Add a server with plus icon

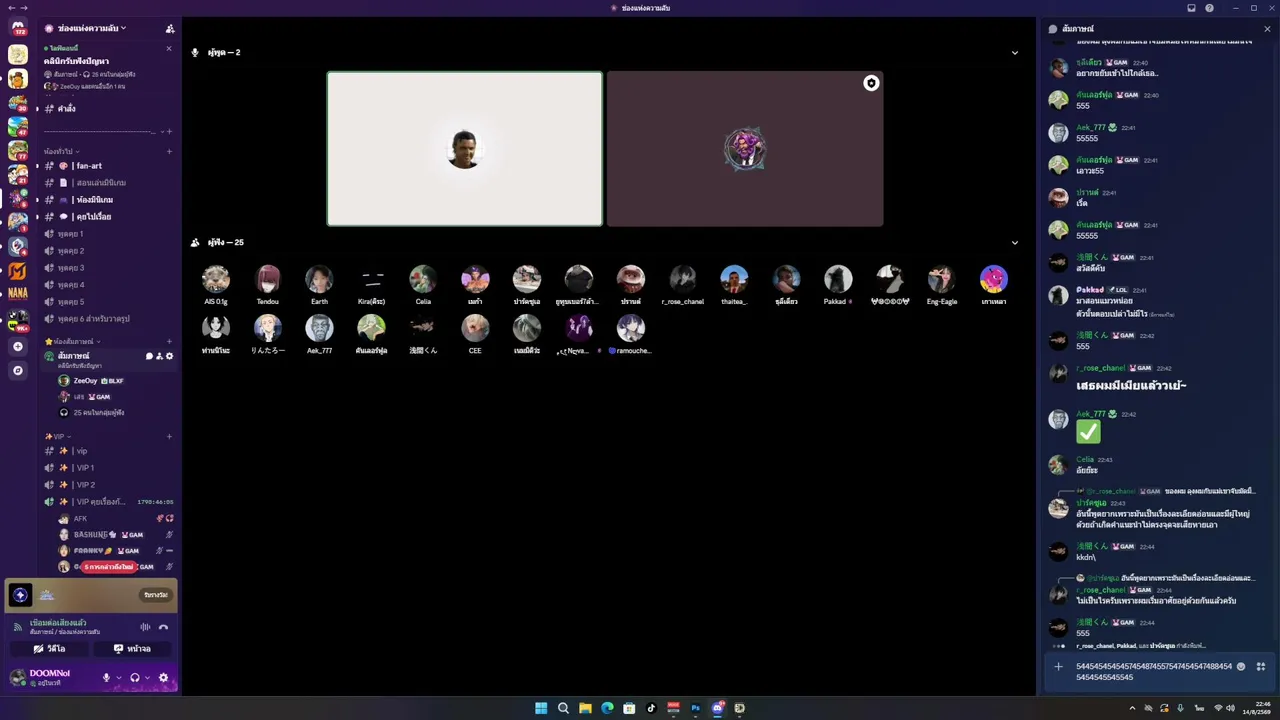tap(18, 346)
